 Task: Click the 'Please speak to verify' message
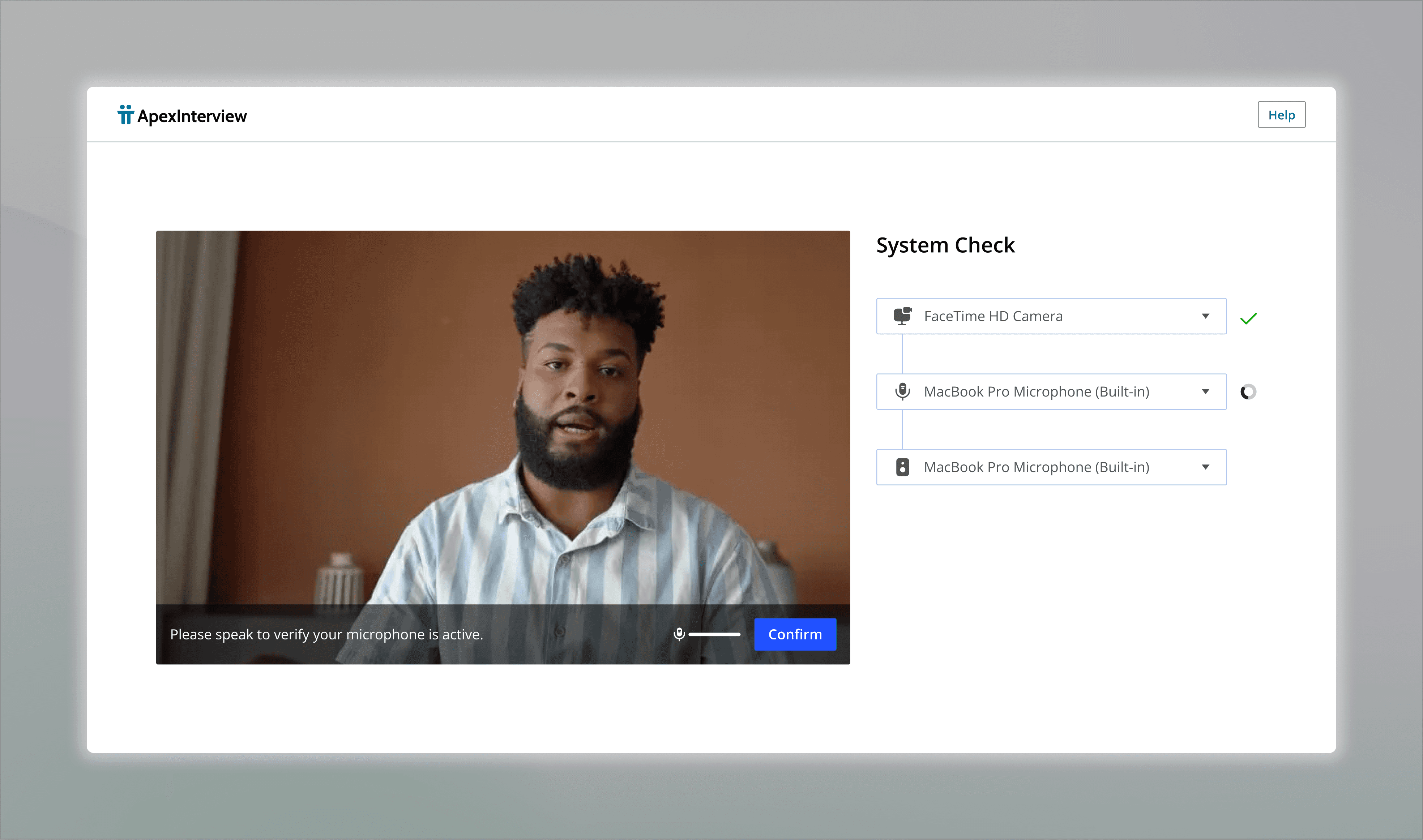pos(326,635)
